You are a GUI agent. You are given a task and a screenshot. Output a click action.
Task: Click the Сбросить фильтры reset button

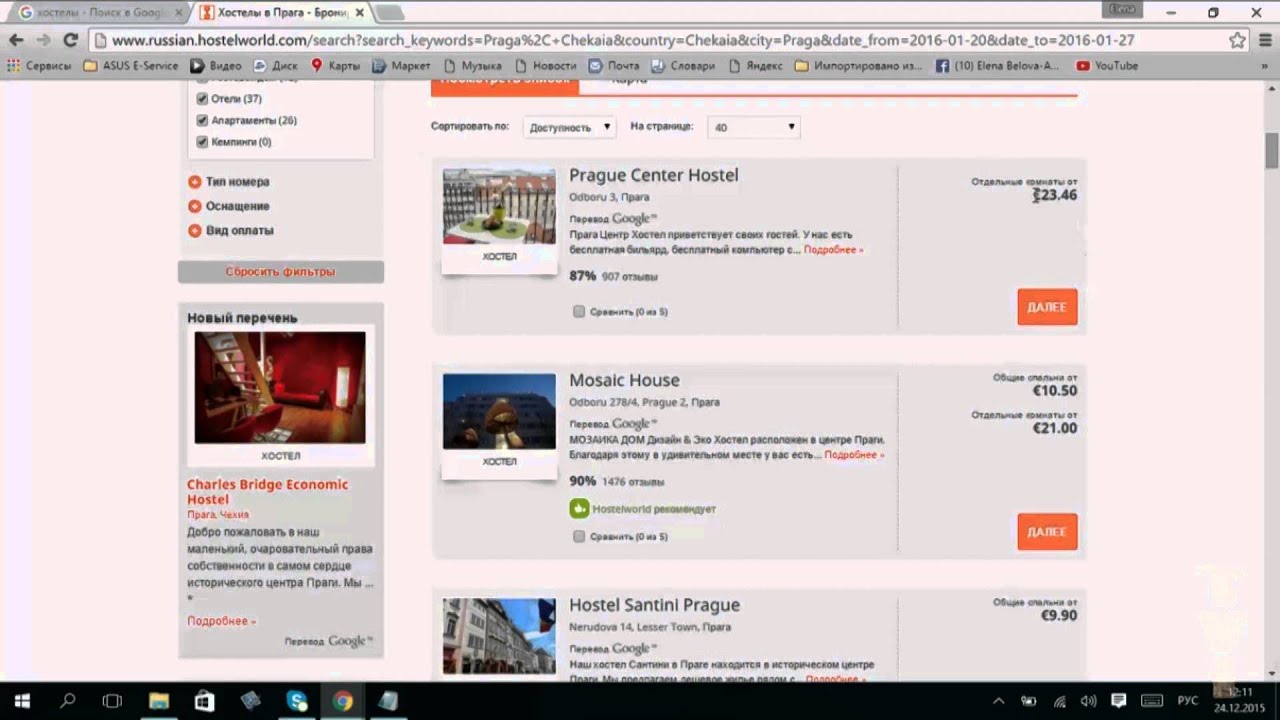click(x=280, y=272)
